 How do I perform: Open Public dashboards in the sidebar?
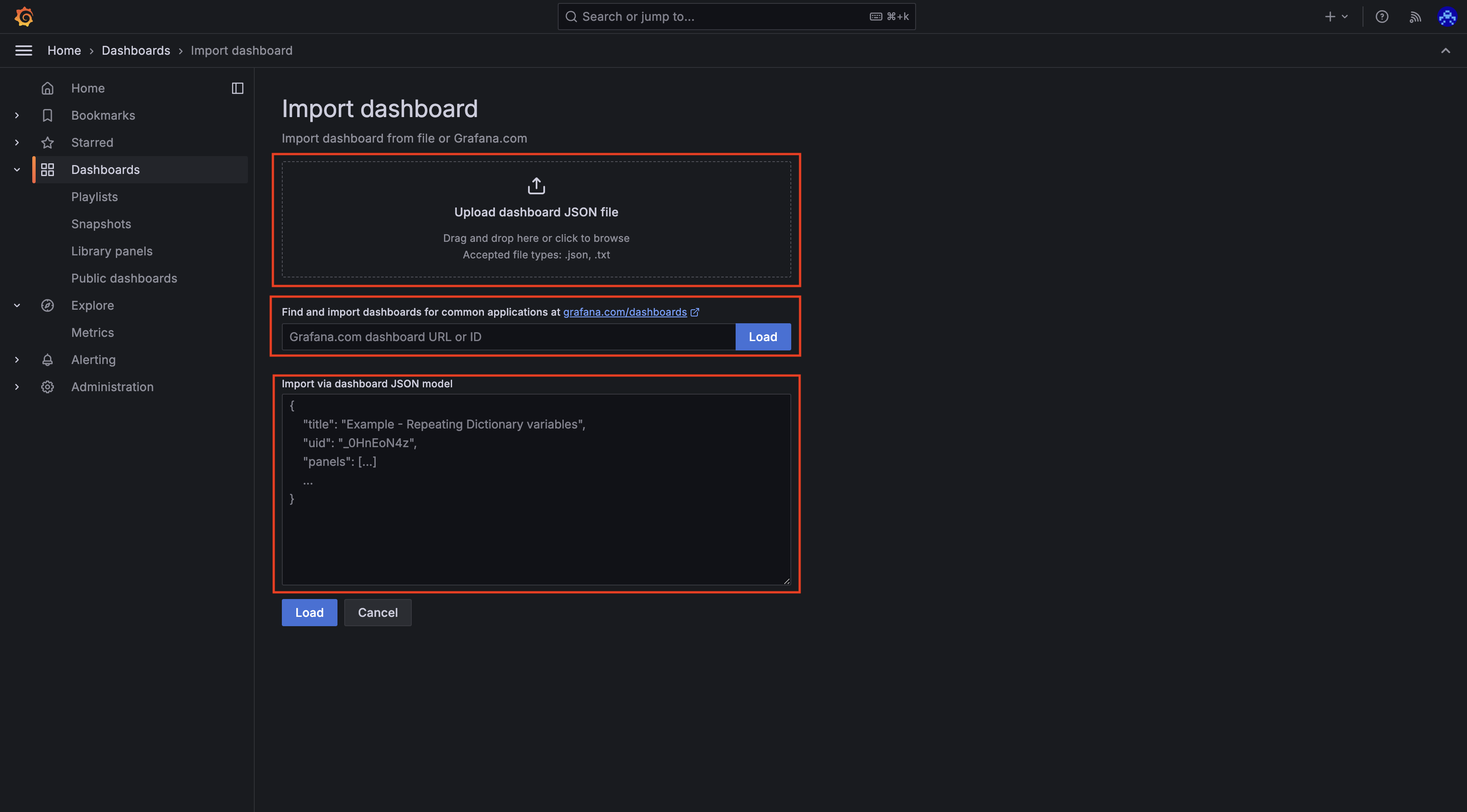(124, 278)
